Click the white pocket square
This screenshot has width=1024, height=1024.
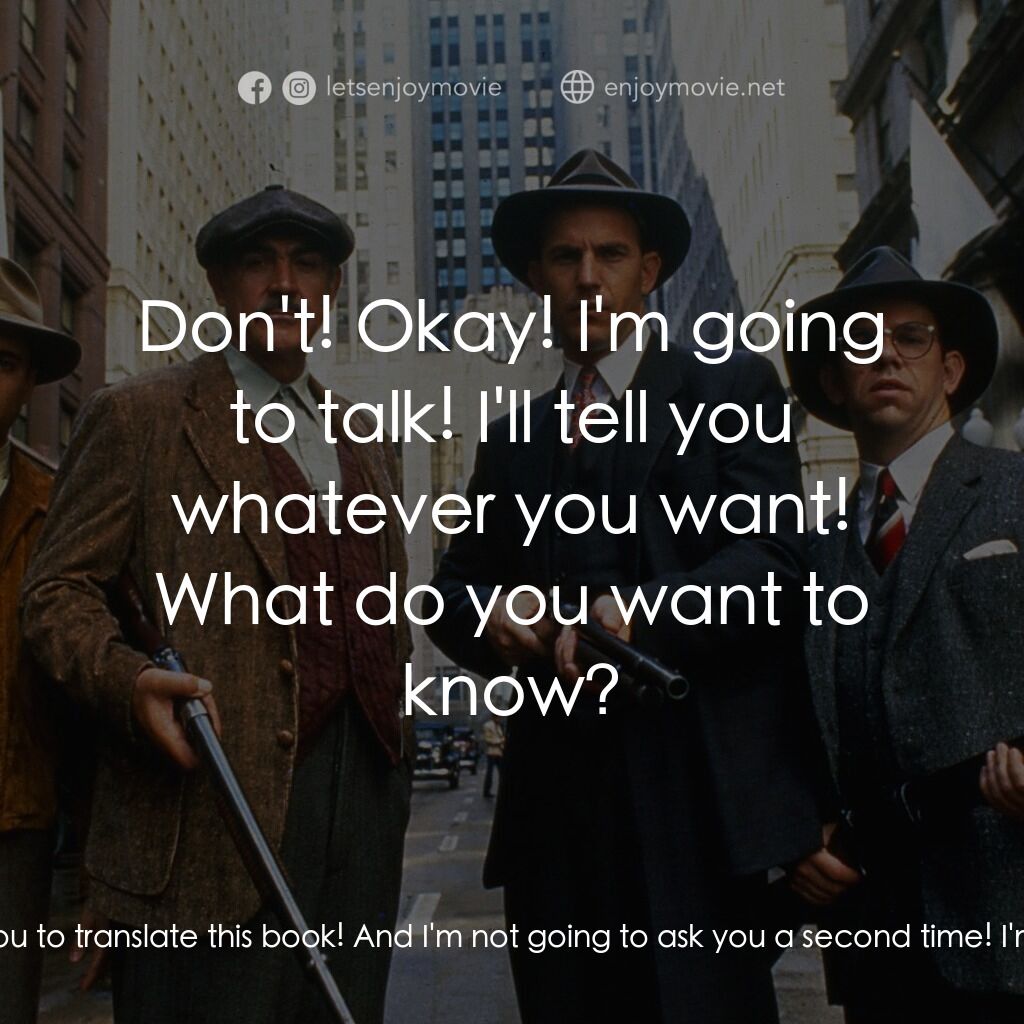[991, 549]
